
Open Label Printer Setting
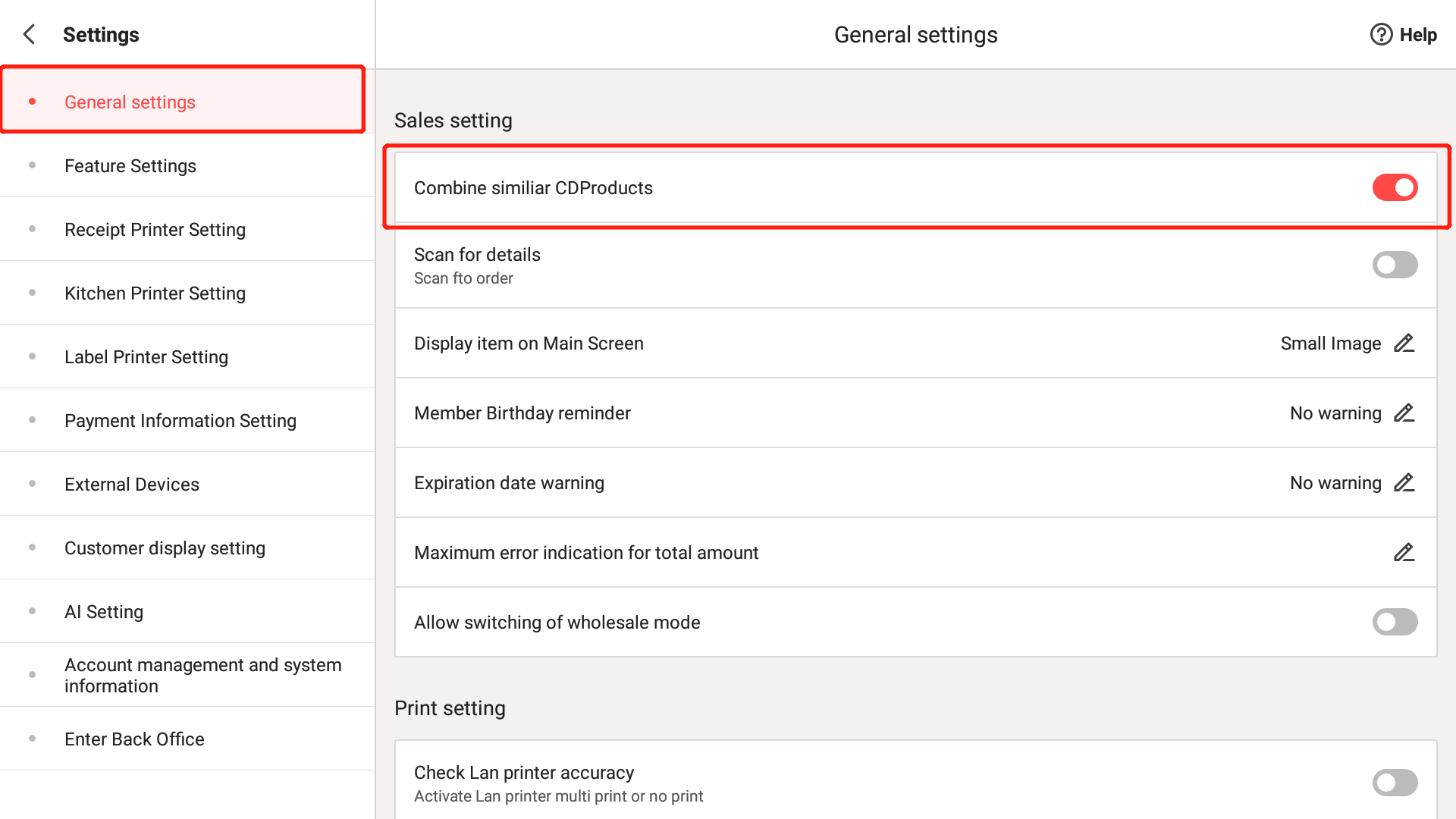point(187,357)
